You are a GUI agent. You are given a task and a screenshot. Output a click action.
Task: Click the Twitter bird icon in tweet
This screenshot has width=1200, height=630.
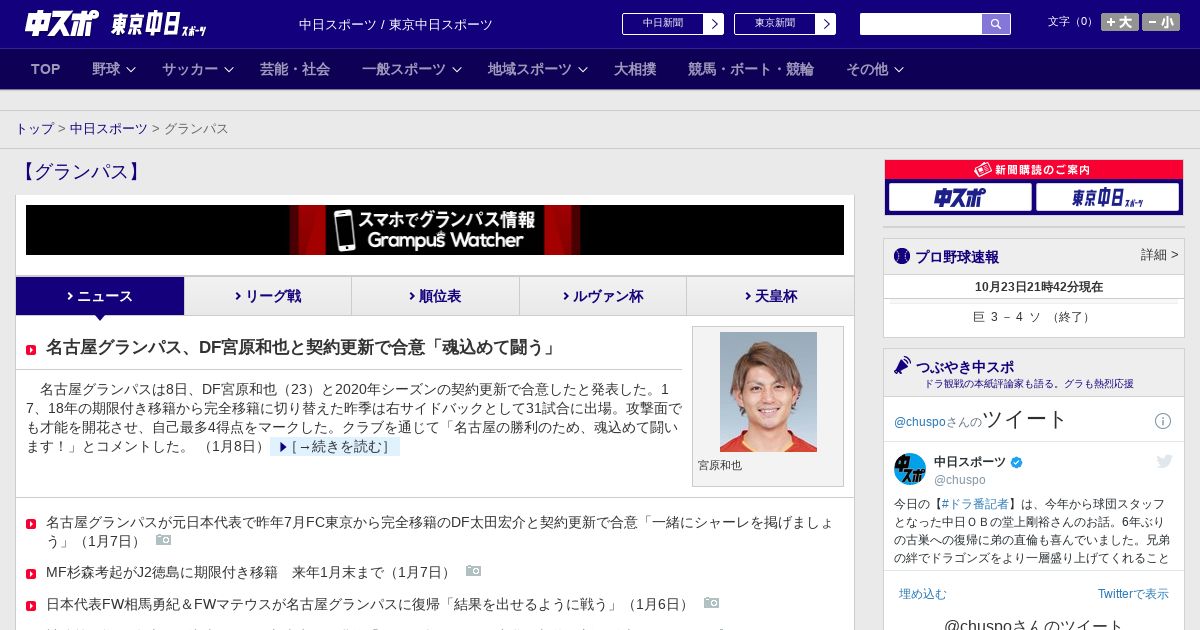1164,461
